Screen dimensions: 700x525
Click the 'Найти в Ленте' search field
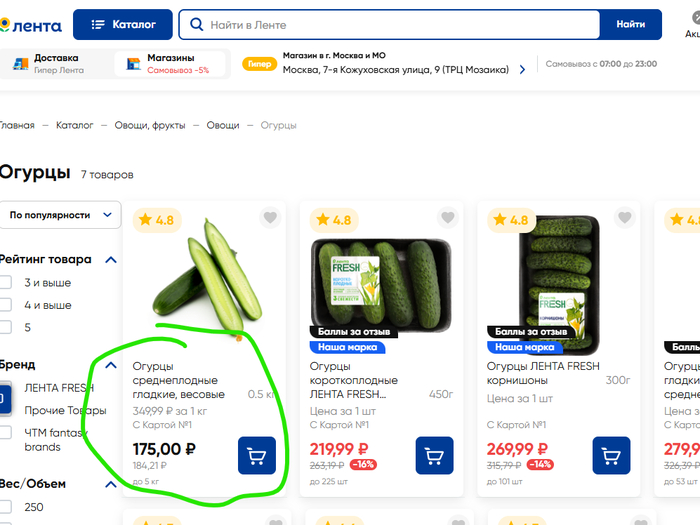tap(400, 24)
